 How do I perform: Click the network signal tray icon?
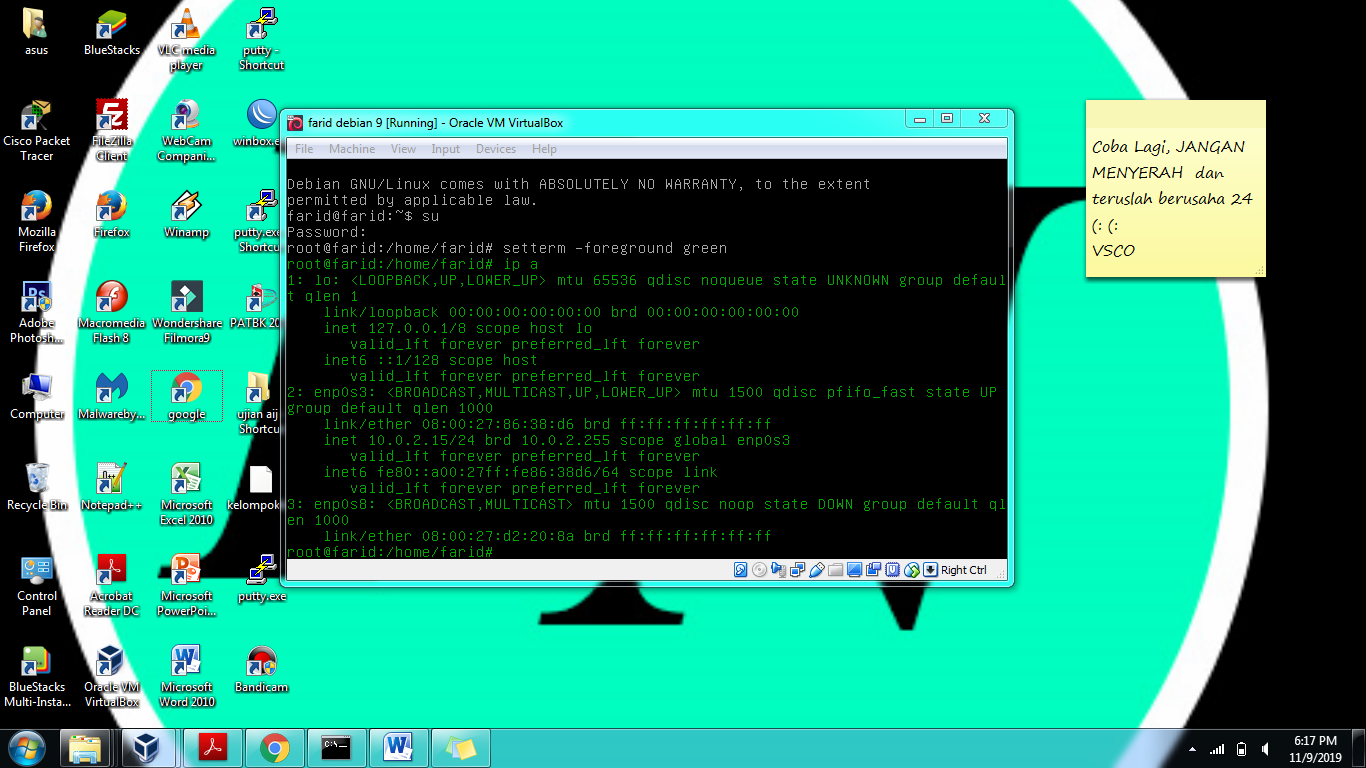[1217, 748]
